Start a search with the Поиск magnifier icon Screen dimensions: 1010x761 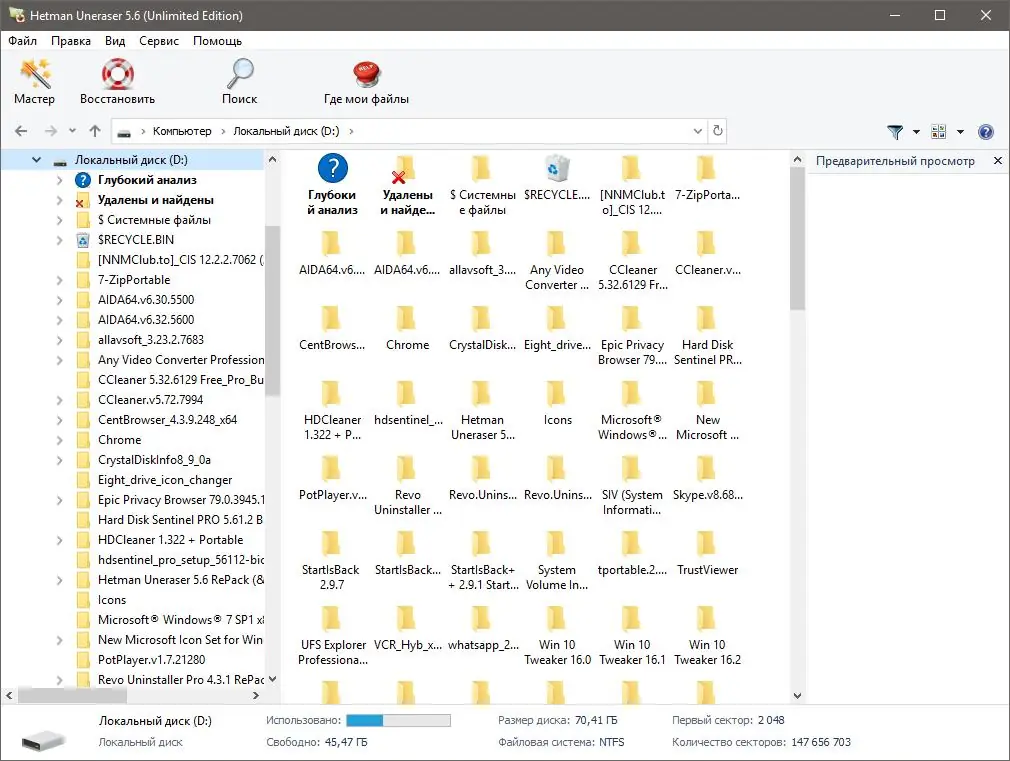(239, 73)
